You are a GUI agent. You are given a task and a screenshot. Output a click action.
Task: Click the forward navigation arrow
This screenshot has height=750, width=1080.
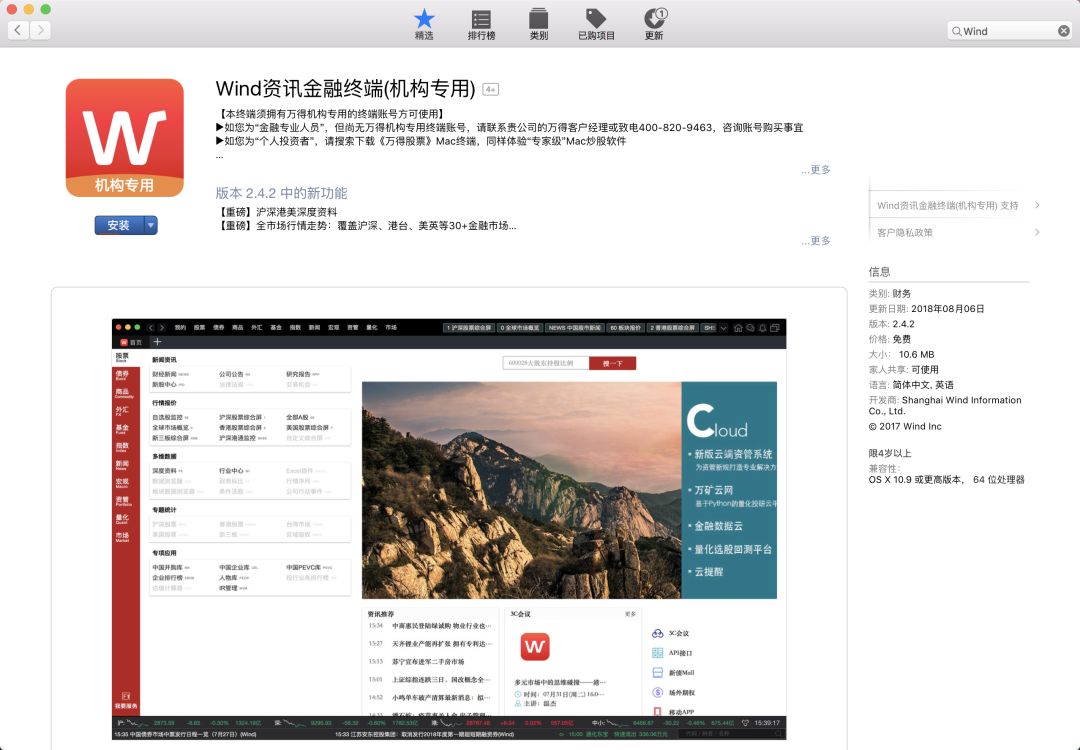(40, 30)
